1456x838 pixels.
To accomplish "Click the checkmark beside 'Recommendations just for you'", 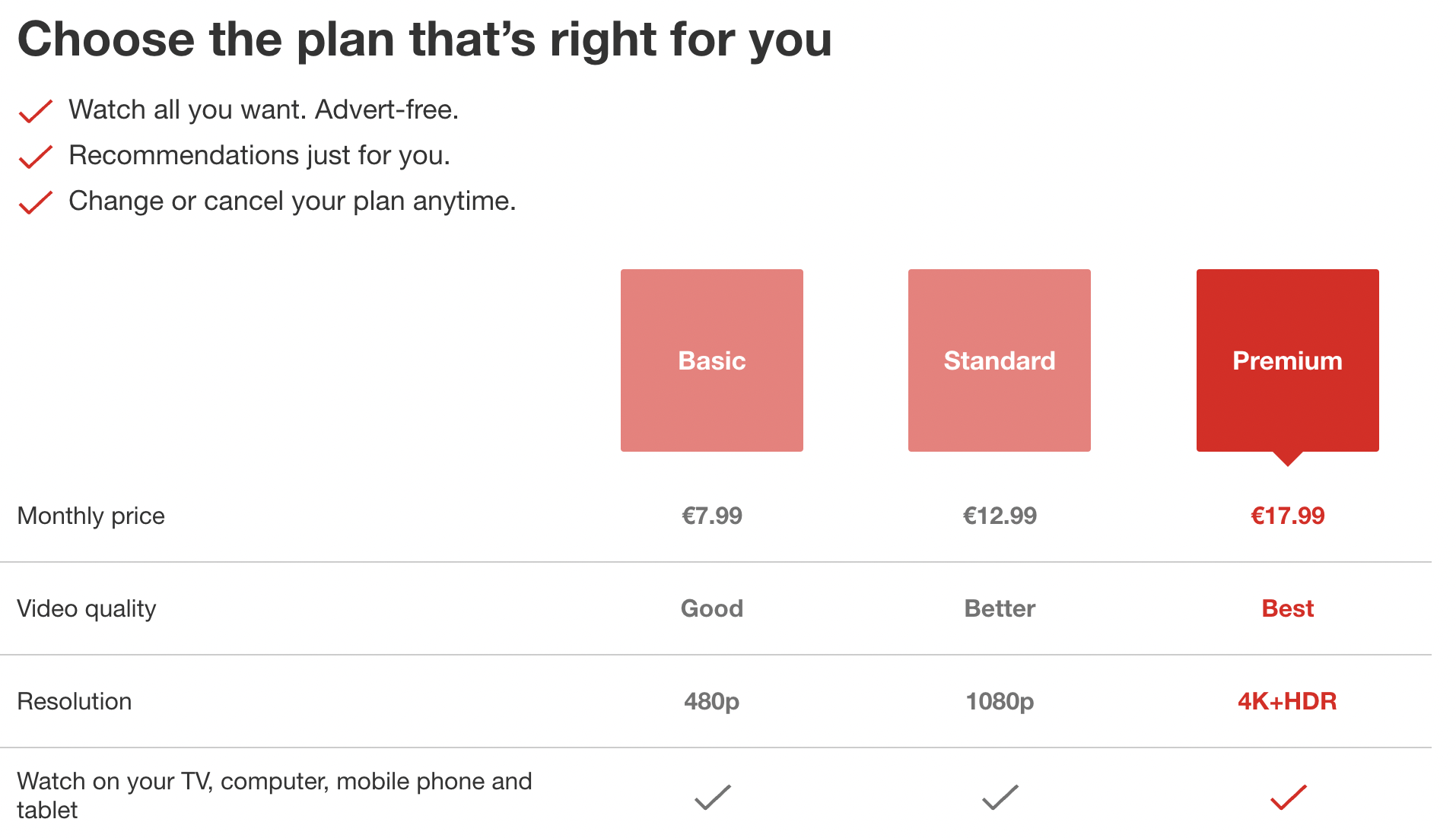I will point(35,157).
